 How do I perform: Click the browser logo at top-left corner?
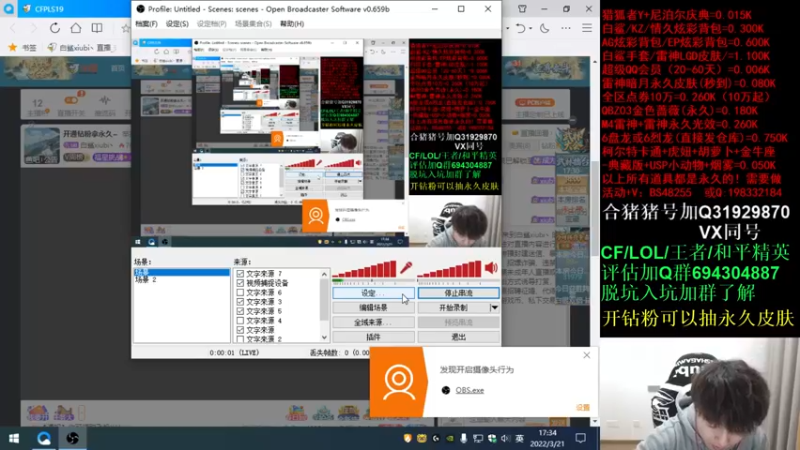pyautogui.click(x=8, y=9)
